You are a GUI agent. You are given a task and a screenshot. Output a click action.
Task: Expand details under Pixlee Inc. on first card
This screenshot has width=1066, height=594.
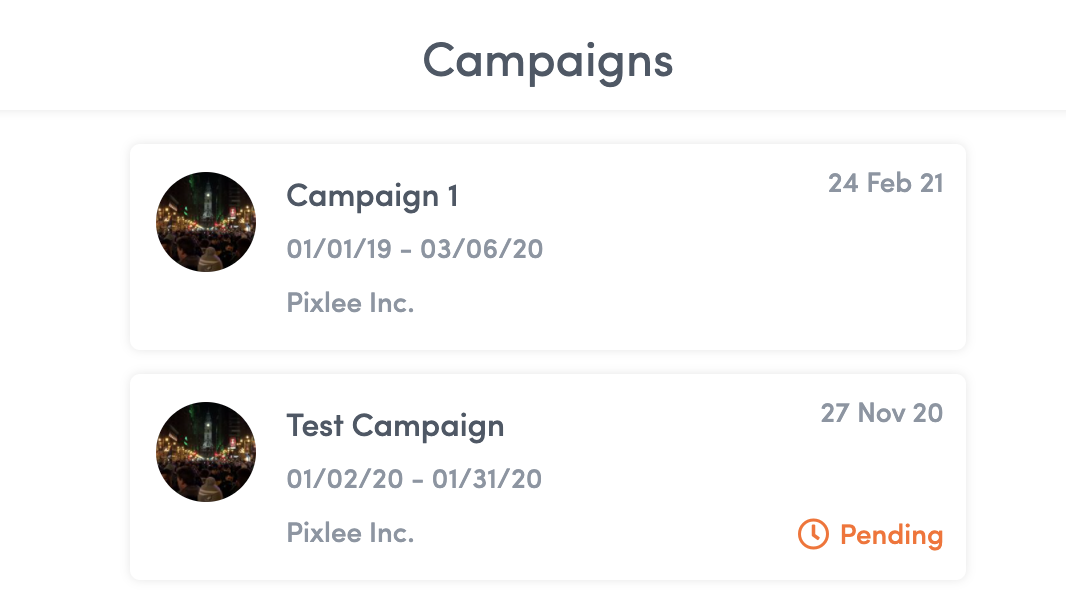(x=350, y=302)
